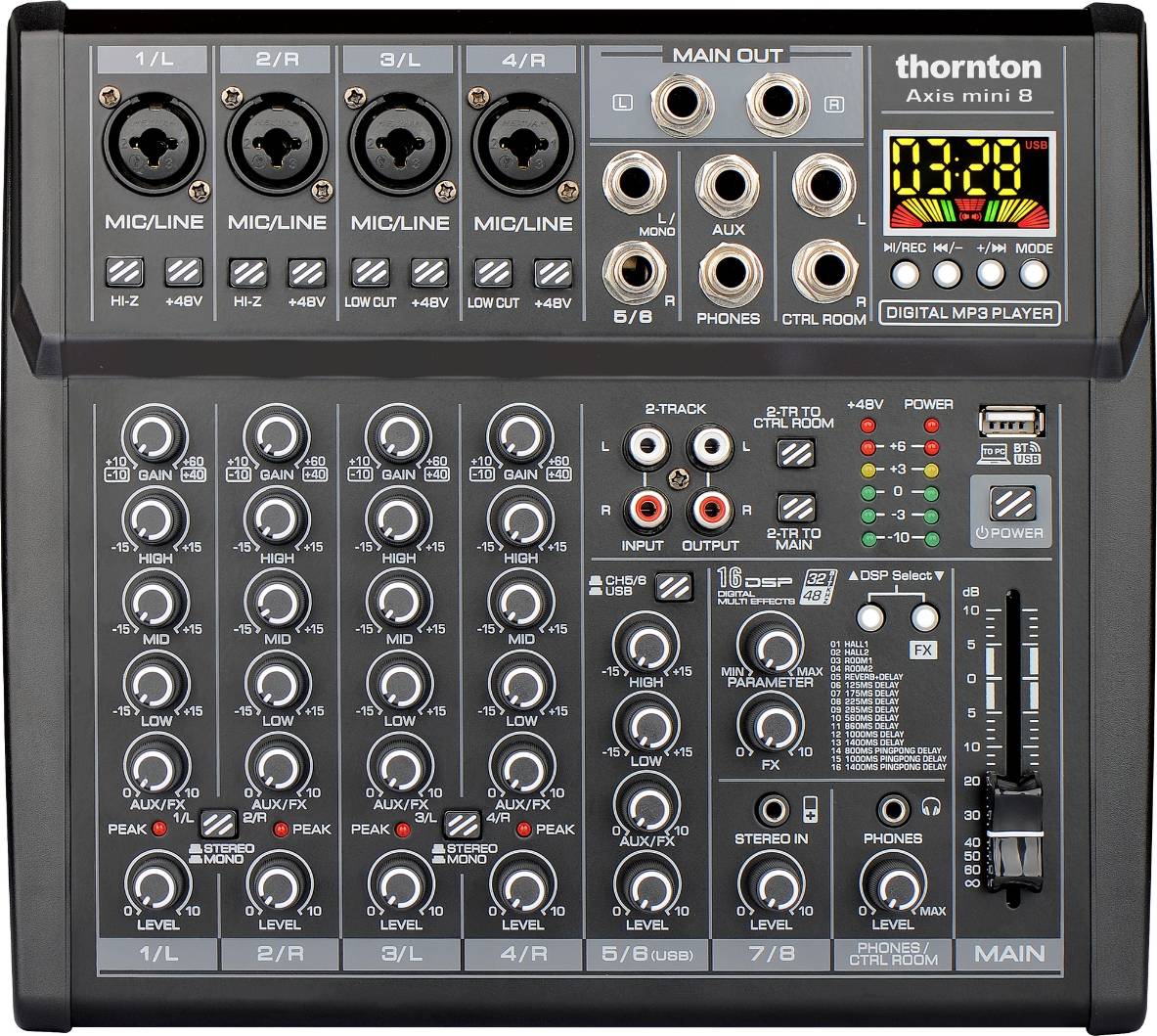Enable +48V on channel 3/L
The height and width of the screenshot is (1036, 1157).
coord(429,273)
